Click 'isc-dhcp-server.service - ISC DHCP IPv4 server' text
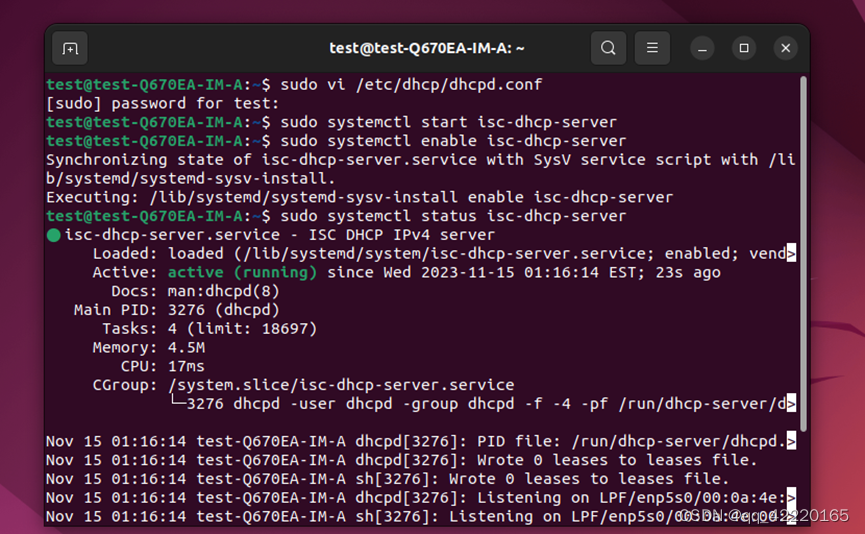Viewport: 865px width, 534px height. 280,234
